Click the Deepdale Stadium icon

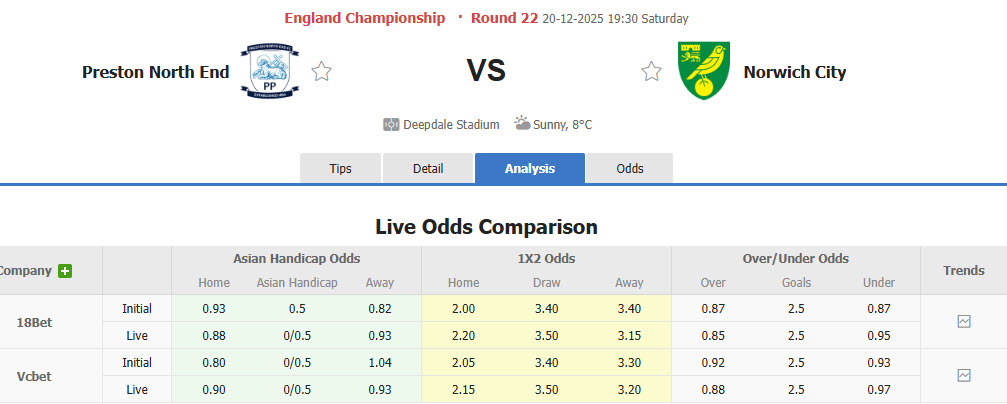(391, 125)
